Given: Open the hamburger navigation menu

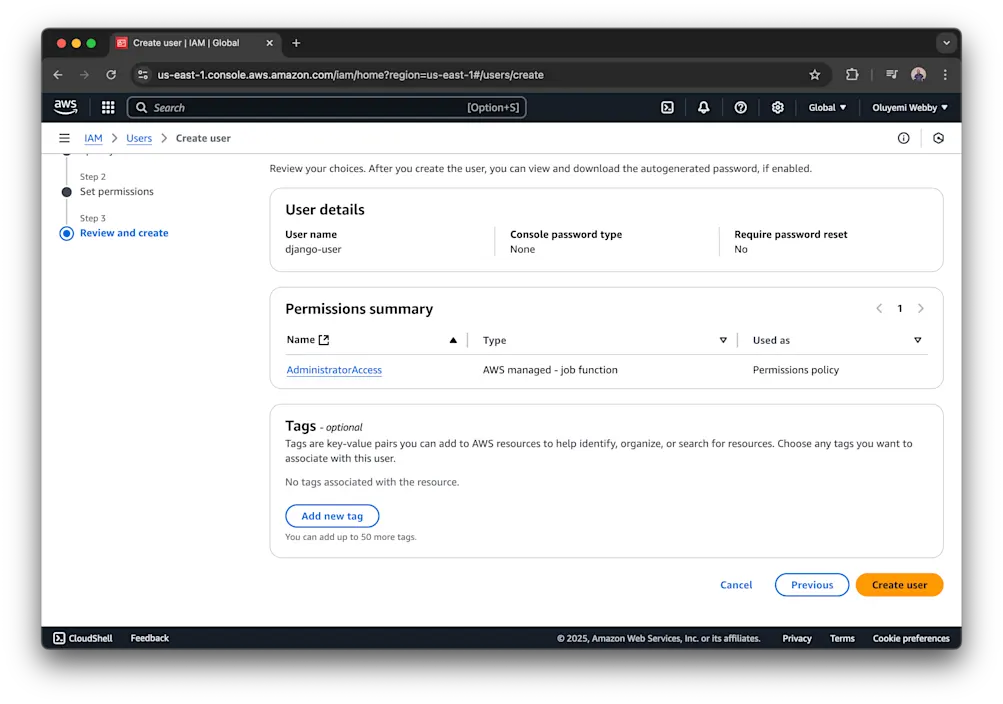Looking at the screenshot, I should tap(64, 138).
